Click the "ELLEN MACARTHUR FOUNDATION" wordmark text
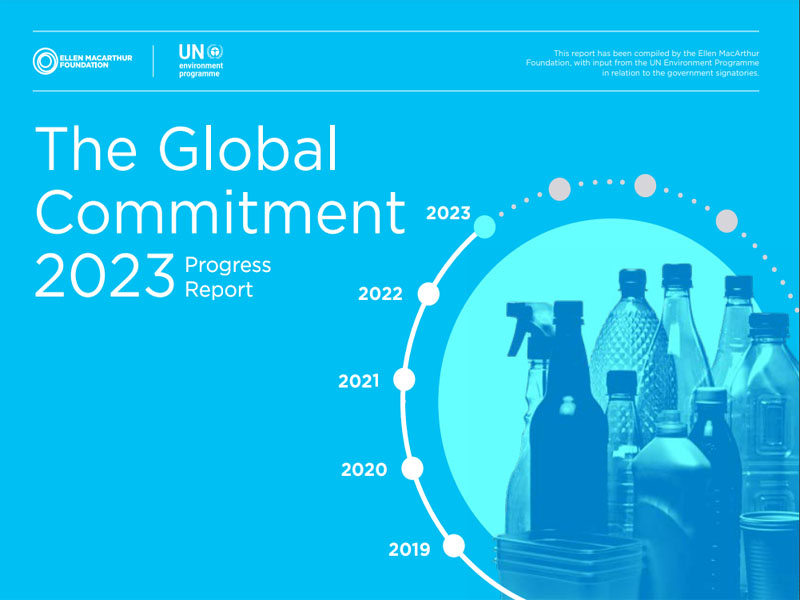This screenshot has width=800, height=600. coord(96,61)
